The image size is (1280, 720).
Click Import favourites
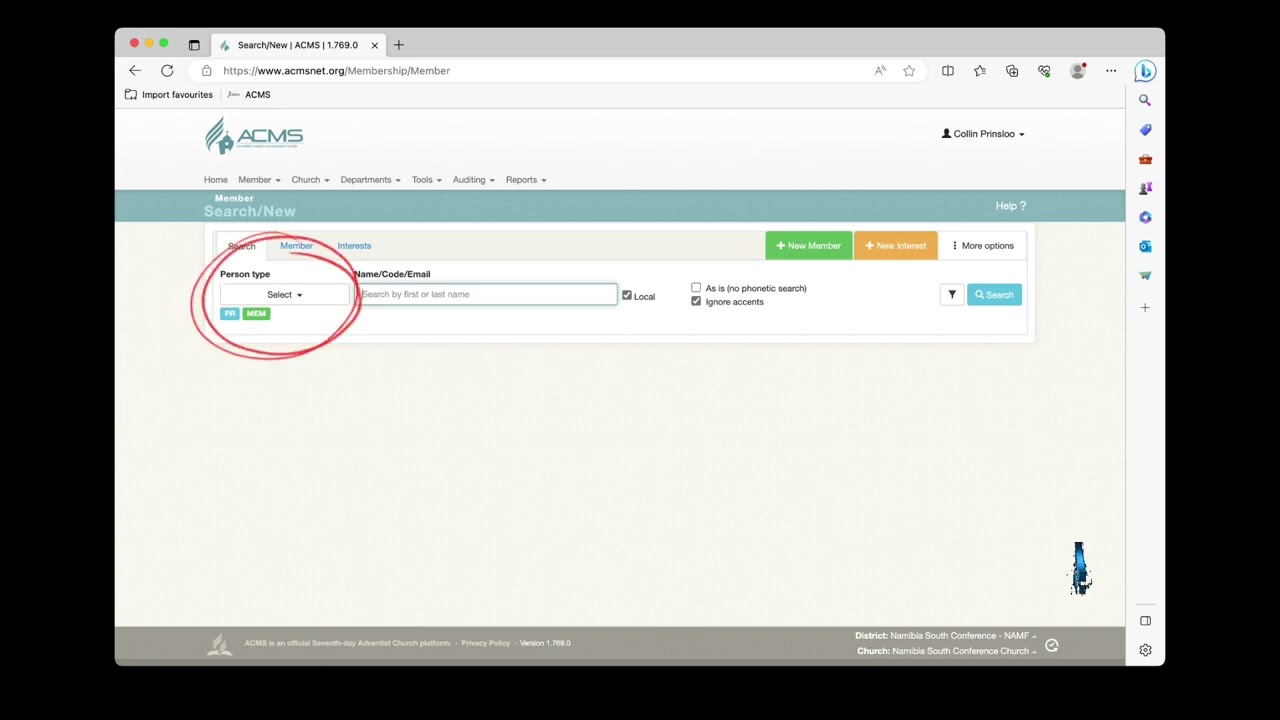click(x=168, y=95)
